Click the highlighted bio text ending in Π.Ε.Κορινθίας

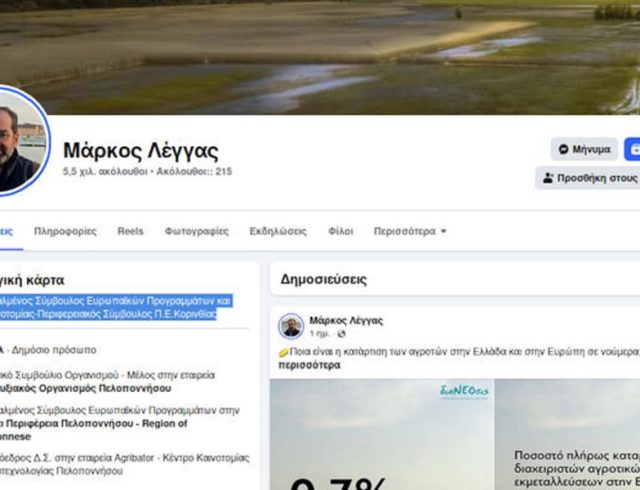[x=116, y=307]
